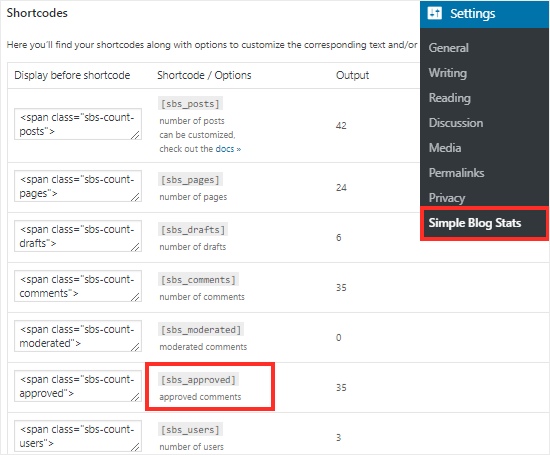
Task: Open the Writing settings page
Action: coord(448,73)
